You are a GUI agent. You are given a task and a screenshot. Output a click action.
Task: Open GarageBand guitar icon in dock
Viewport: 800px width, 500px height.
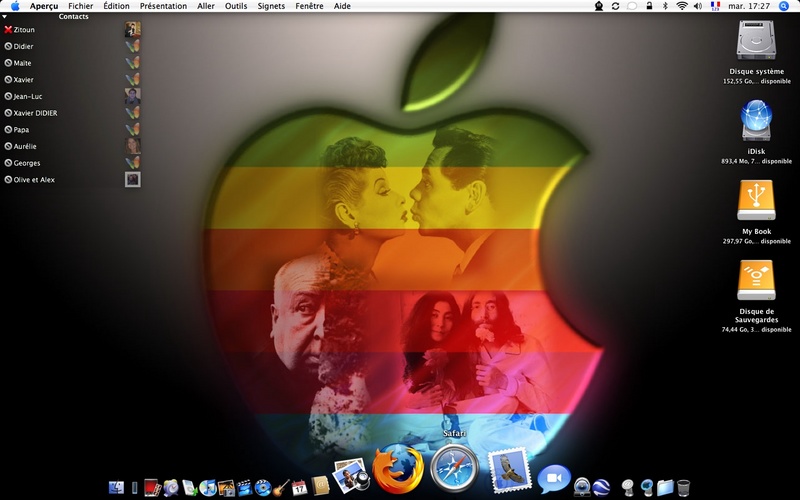pos(280,488)
